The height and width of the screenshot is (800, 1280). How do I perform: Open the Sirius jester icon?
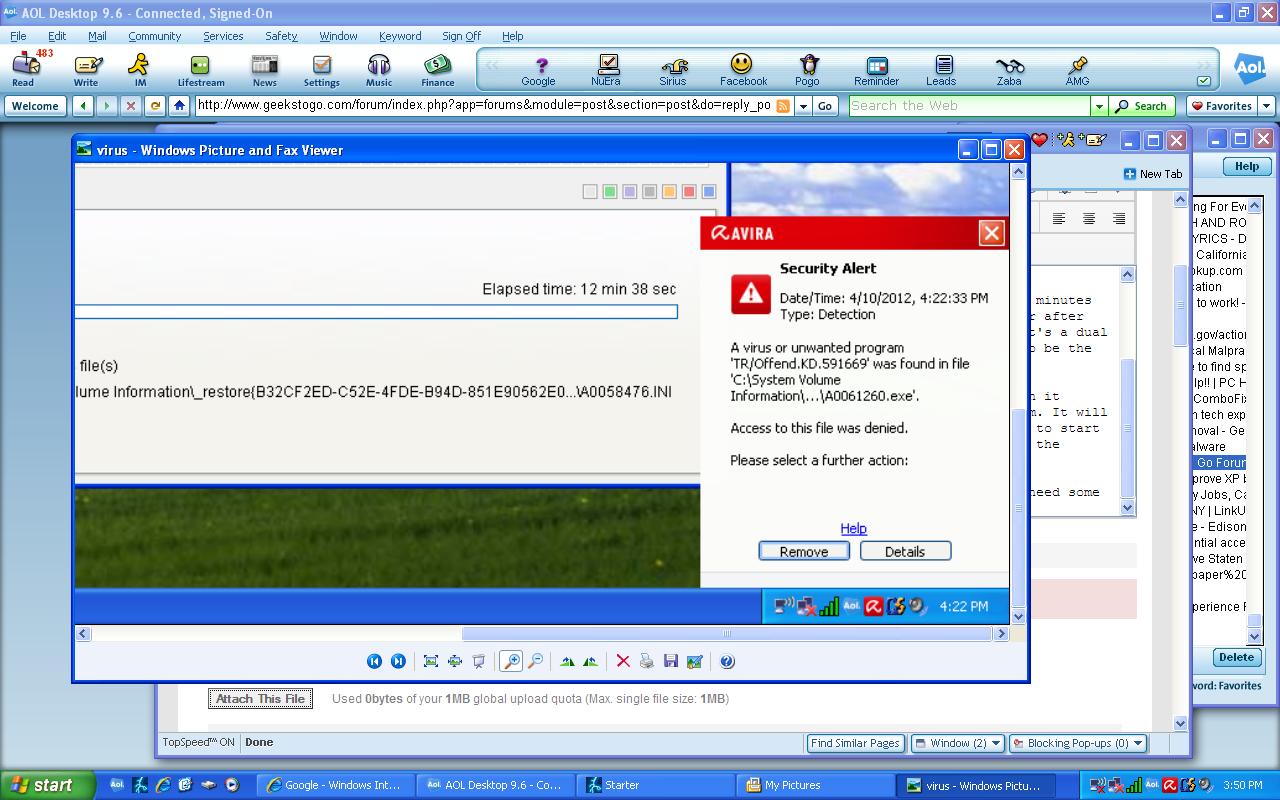coord(673,68)
